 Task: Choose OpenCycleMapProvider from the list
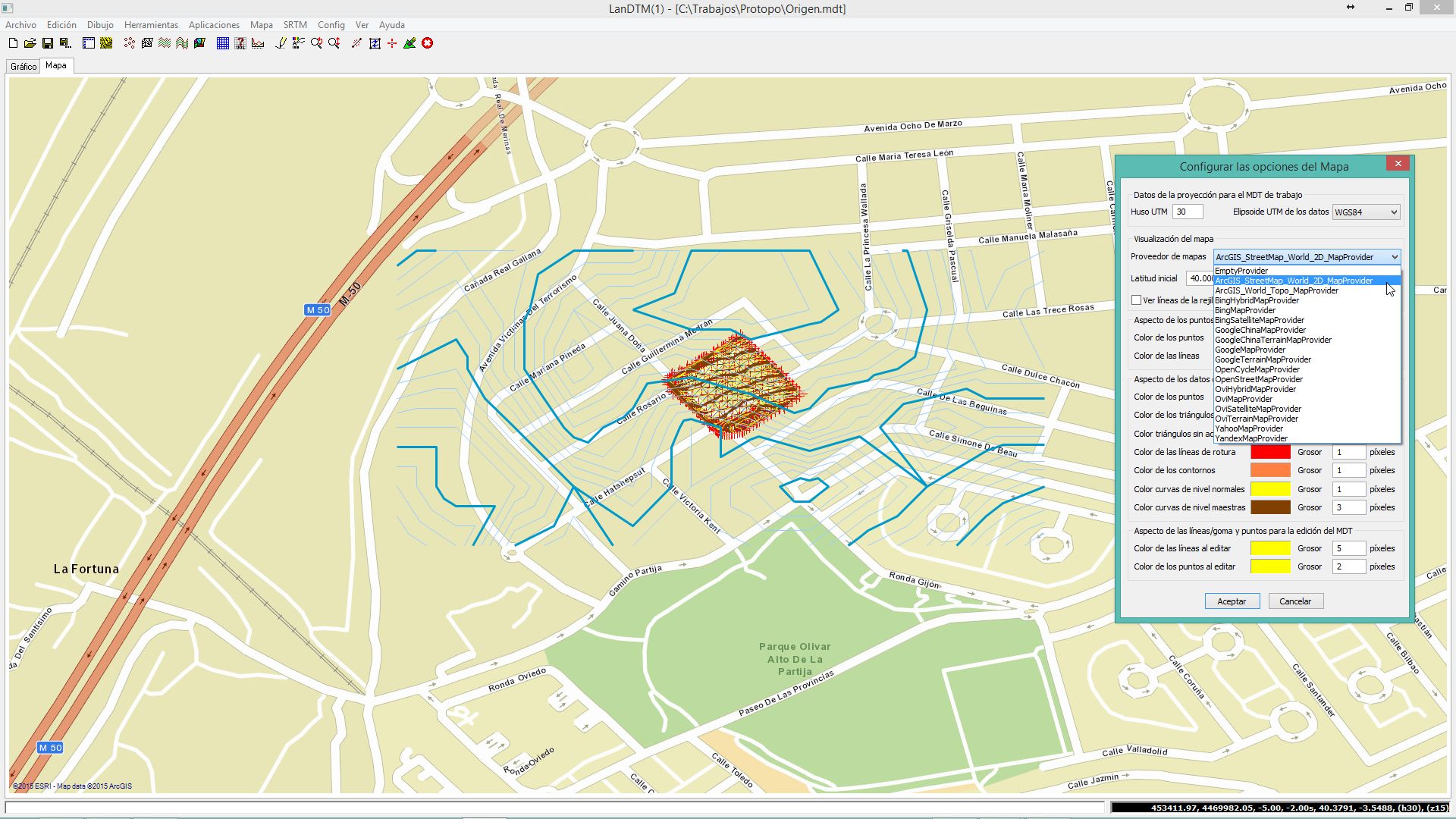pyautogui.click(x=1307, y=369)
